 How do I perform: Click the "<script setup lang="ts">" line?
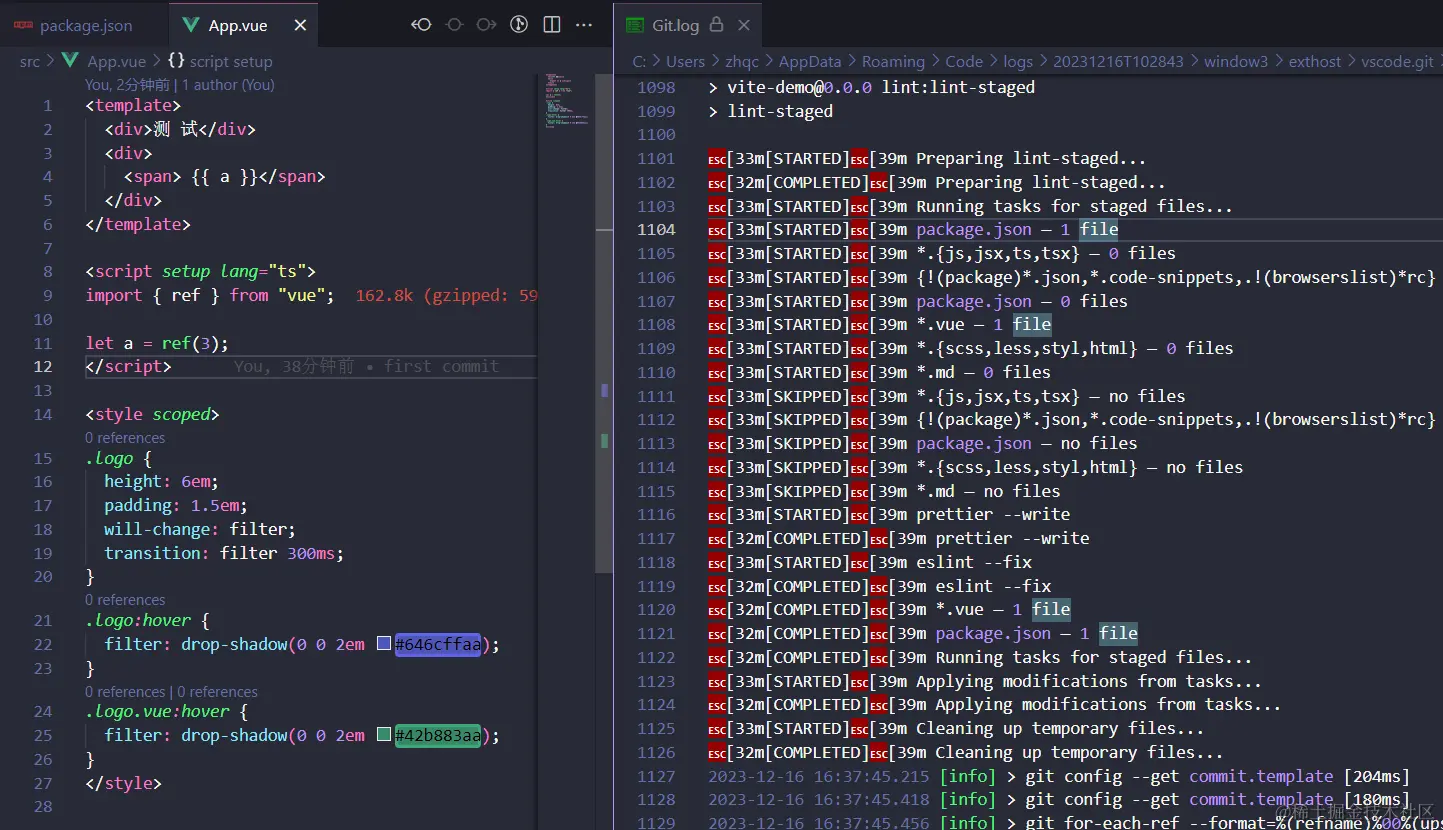[200, 271]
